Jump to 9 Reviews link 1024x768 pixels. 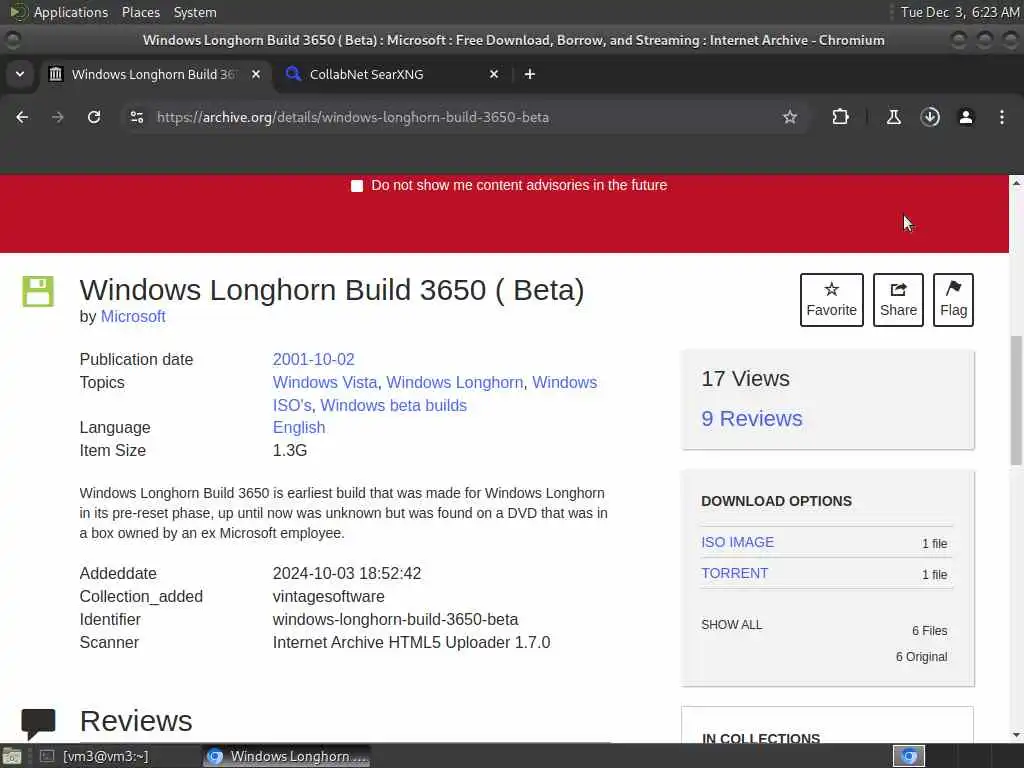[x=752, y=419]
